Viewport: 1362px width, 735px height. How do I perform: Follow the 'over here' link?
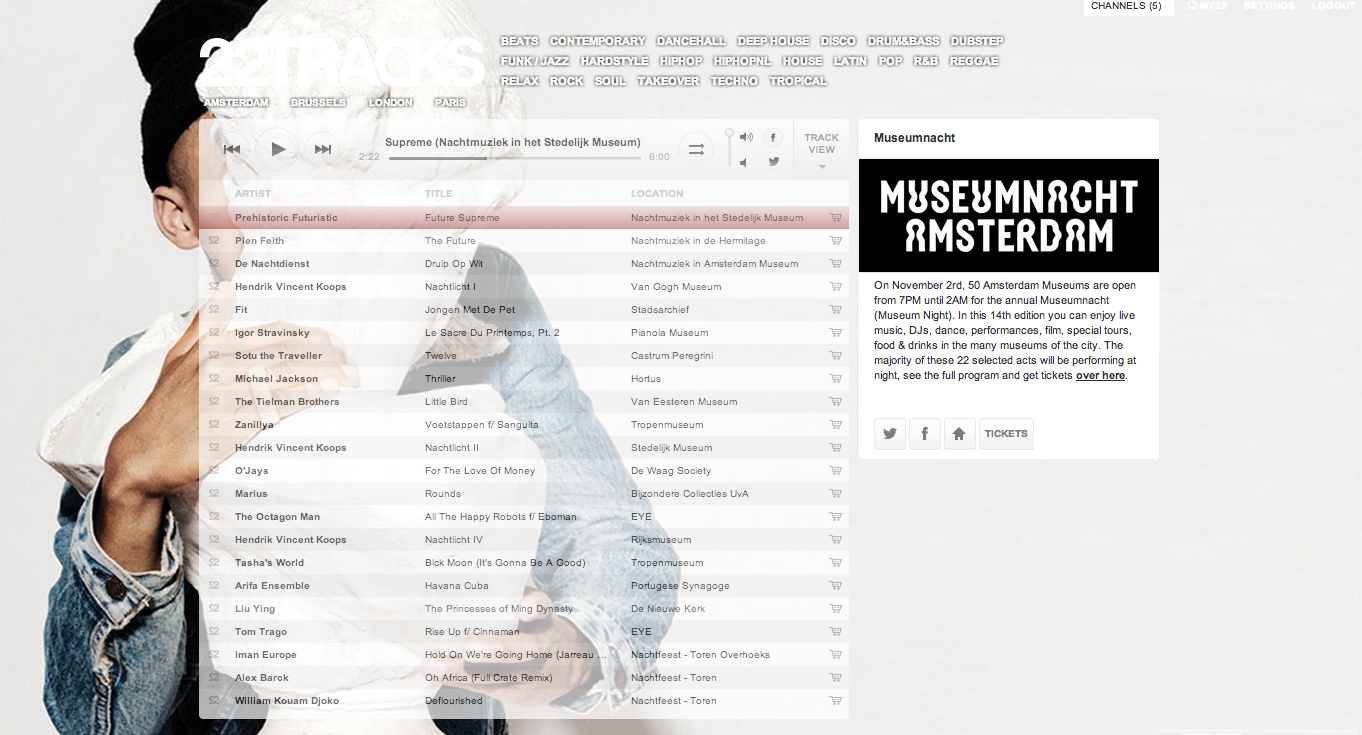[x=1100, y=376]
